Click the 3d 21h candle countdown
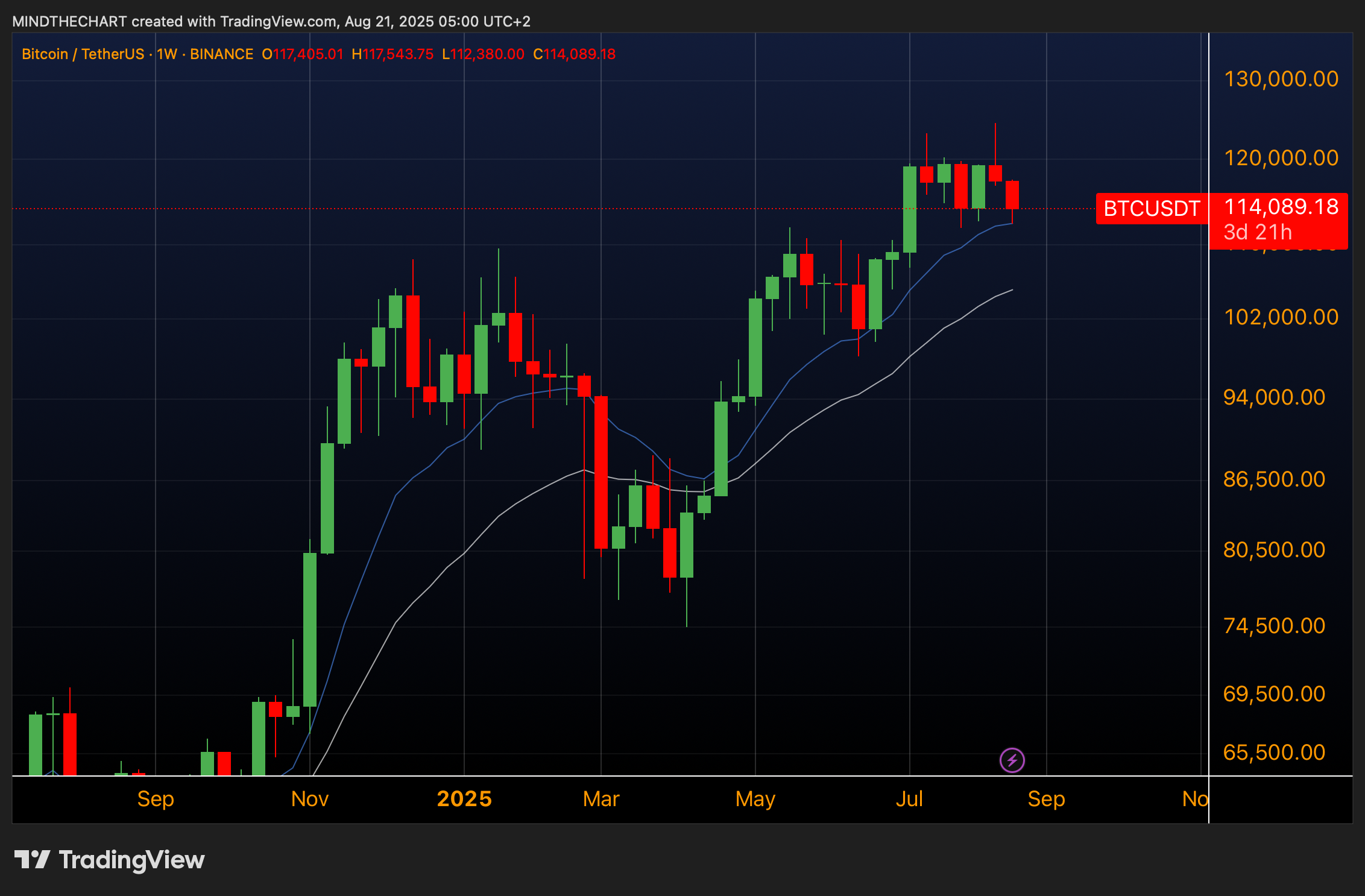This screenshot has width=1365, height=896. tap(1258, 232)
